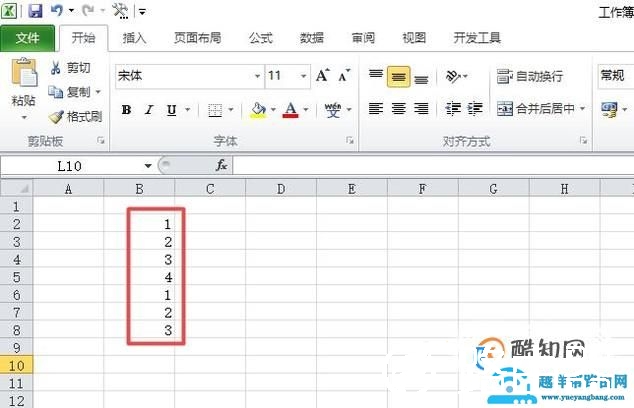Open the 数据 Data tab

point(312,38)
